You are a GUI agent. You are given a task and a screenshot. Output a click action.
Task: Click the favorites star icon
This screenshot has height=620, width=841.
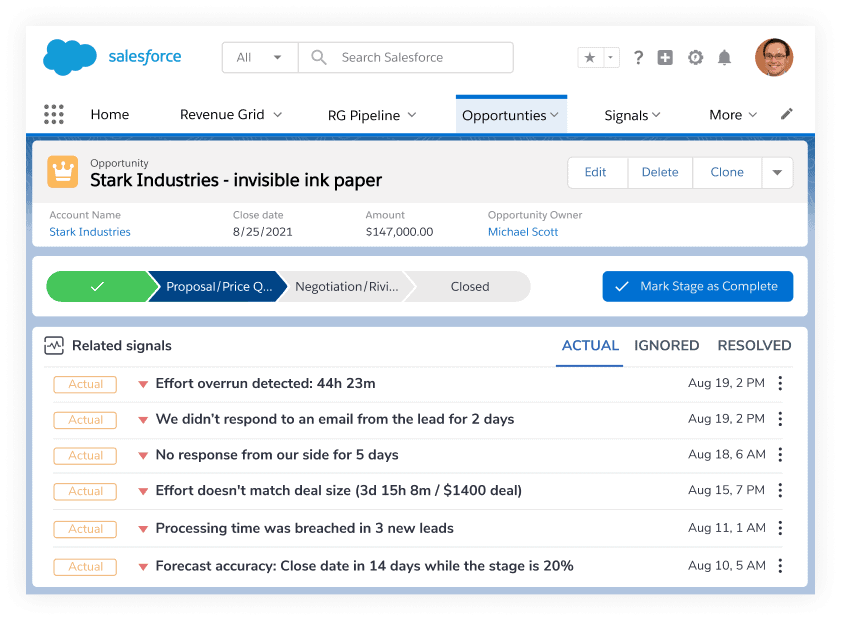[x=590, y=57]
